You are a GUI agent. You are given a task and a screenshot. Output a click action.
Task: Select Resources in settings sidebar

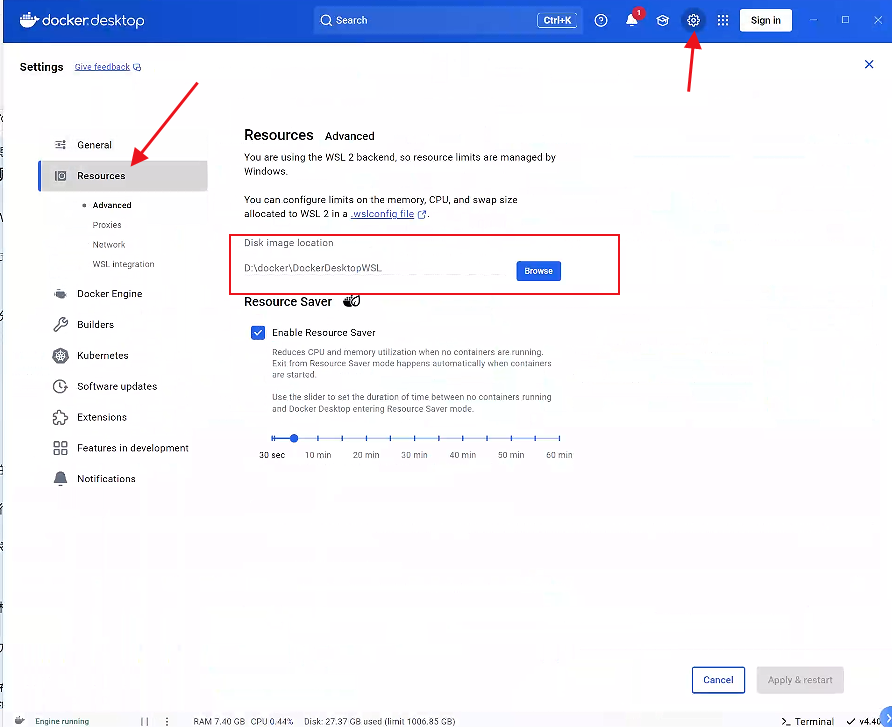(123, 176)
